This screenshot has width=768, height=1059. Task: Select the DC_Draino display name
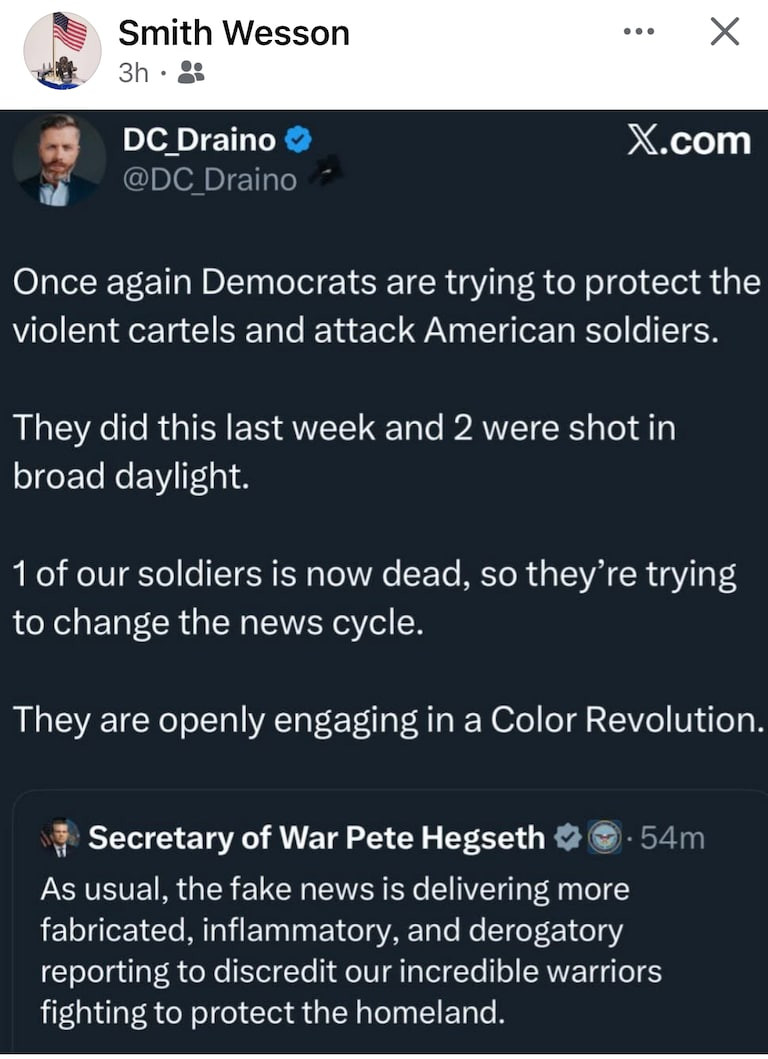coord(199,142)
